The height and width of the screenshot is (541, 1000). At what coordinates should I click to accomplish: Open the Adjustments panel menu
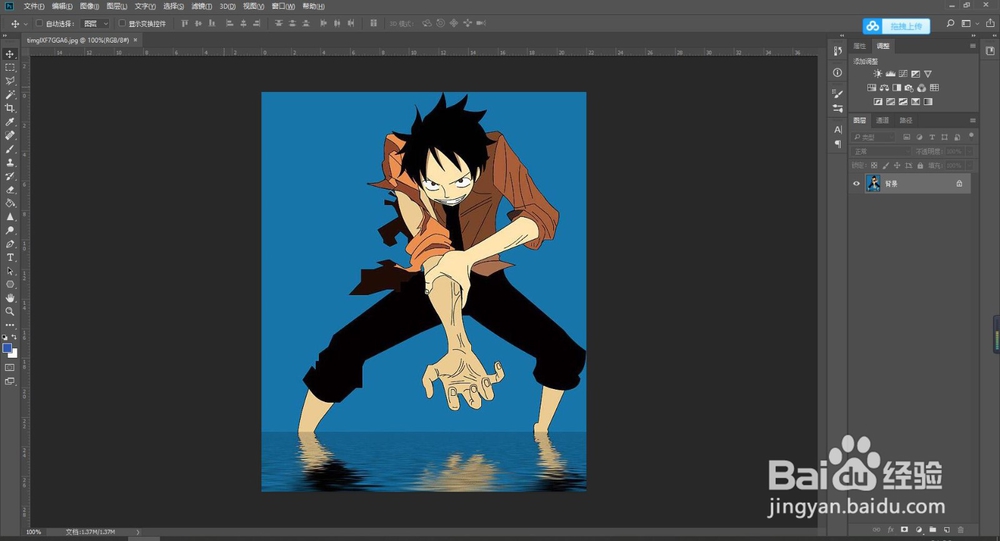[x=973, y=46]
